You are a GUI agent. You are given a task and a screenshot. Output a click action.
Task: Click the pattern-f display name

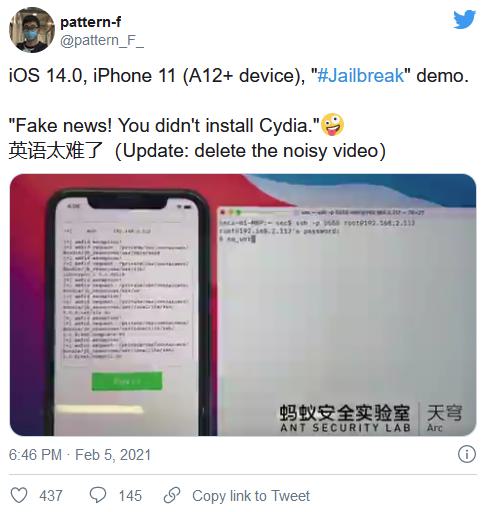[x=90, y=22]
